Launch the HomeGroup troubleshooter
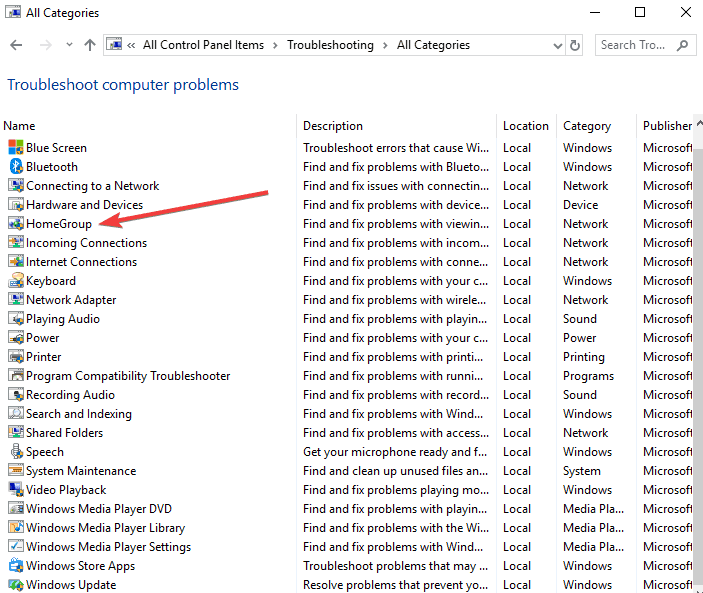Viewport: 703px width, 593px height. coord(59,224)
